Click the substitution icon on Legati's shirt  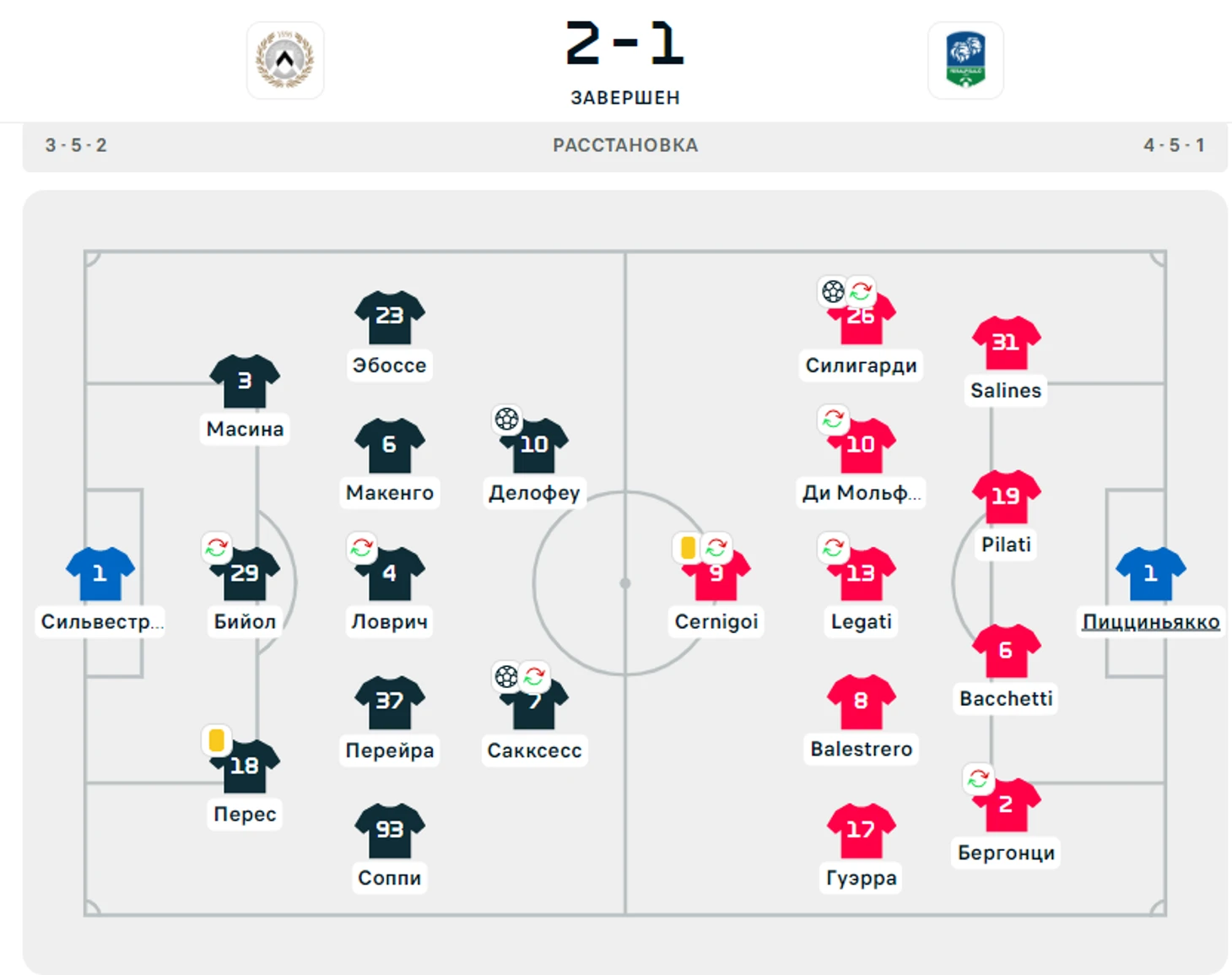[x=833, y=547]
